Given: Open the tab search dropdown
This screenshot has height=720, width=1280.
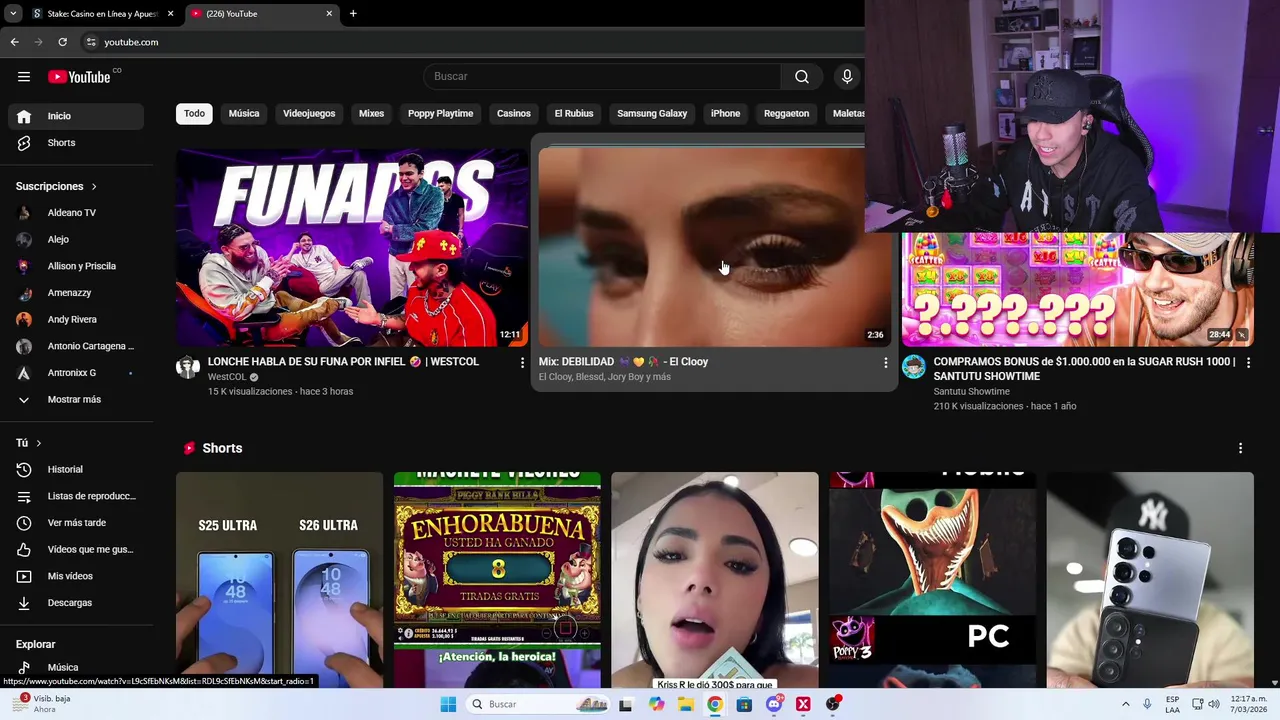Looking at the screenshot, I should (13, 14).
